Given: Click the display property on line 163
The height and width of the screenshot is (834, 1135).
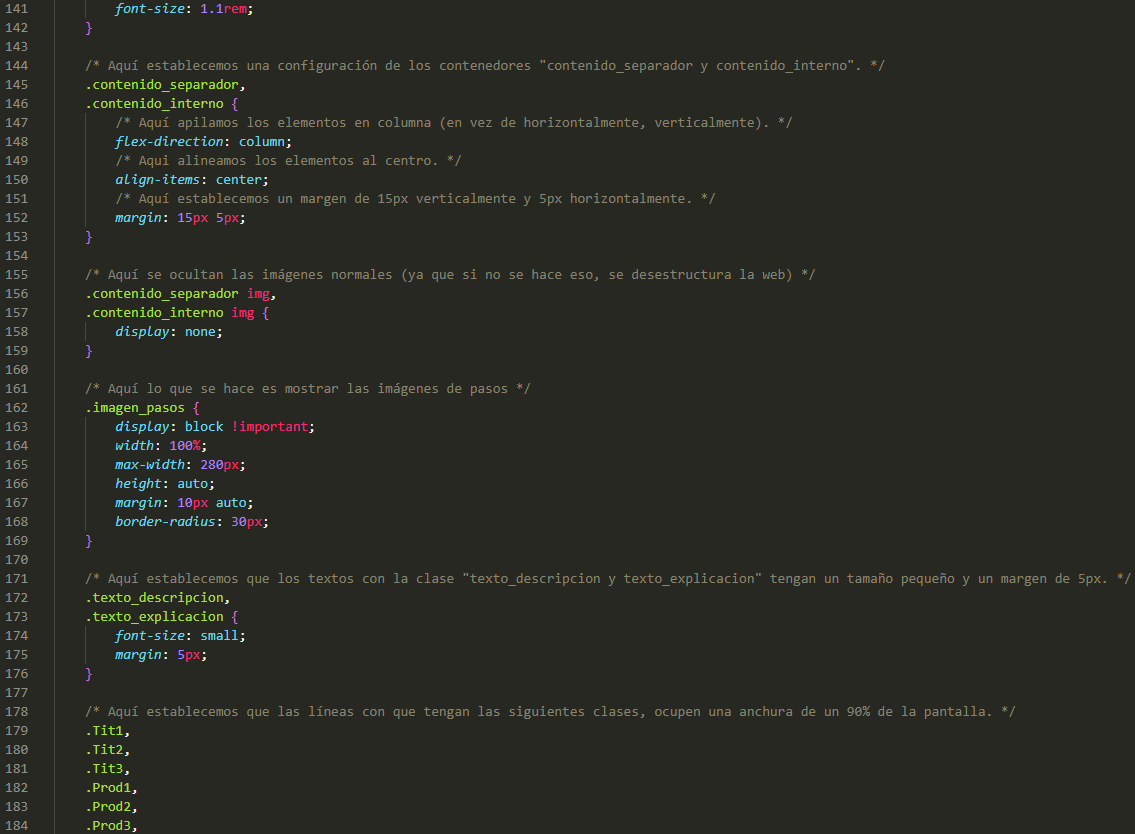Looking at the screenshot, I should coord(142,426).
